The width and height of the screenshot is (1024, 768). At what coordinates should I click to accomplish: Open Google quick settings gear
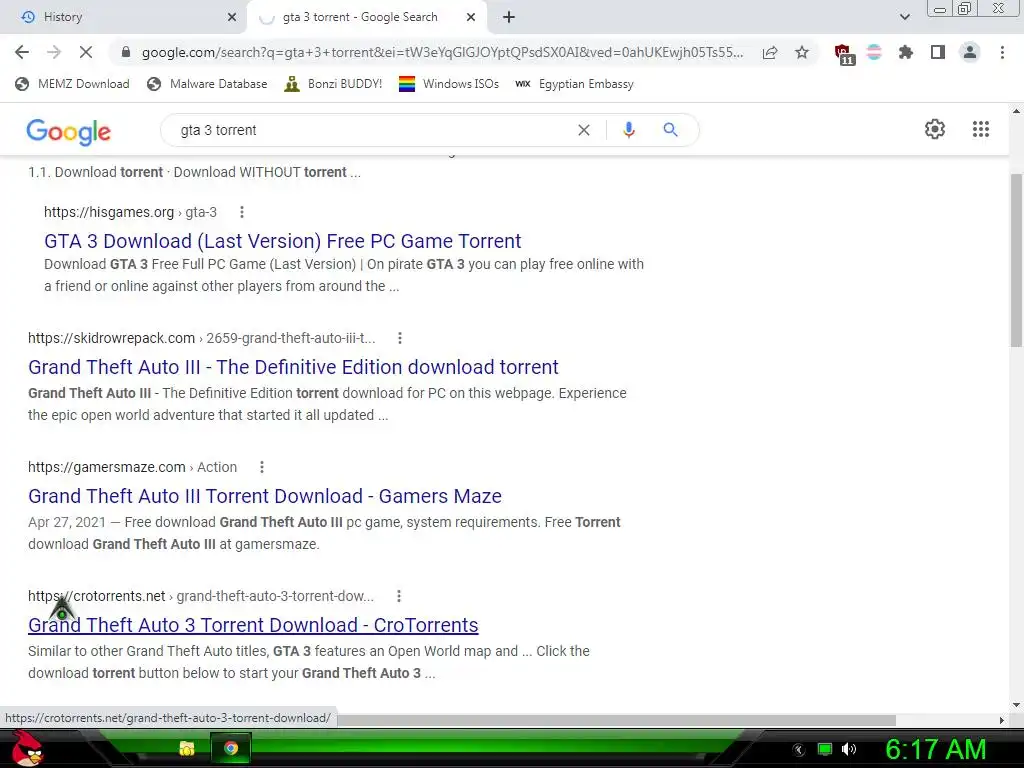(935, 129)
